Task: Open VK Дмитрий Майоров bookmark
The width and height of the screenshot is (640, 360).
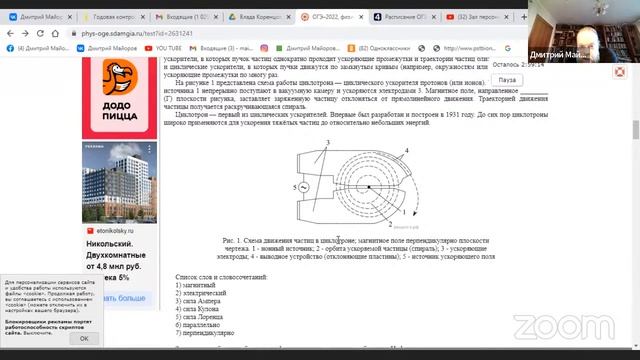Action: tap(107, 48)
